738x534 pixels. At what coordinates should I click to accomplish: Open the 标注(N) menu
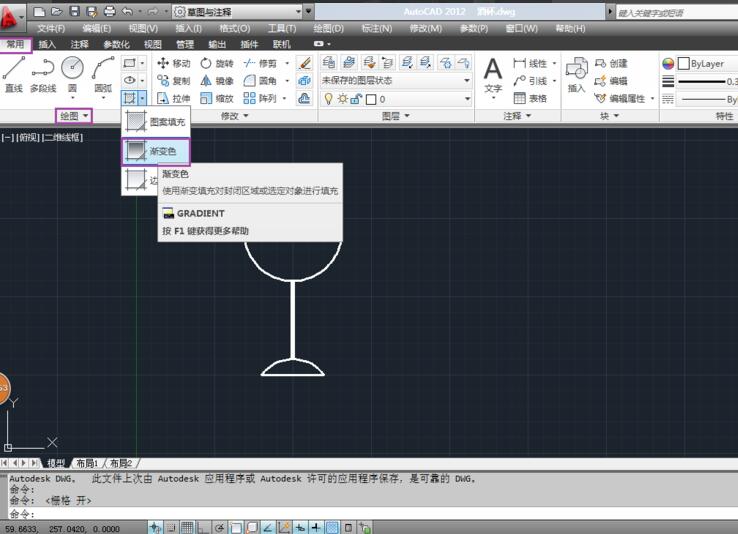pos(377,29)
